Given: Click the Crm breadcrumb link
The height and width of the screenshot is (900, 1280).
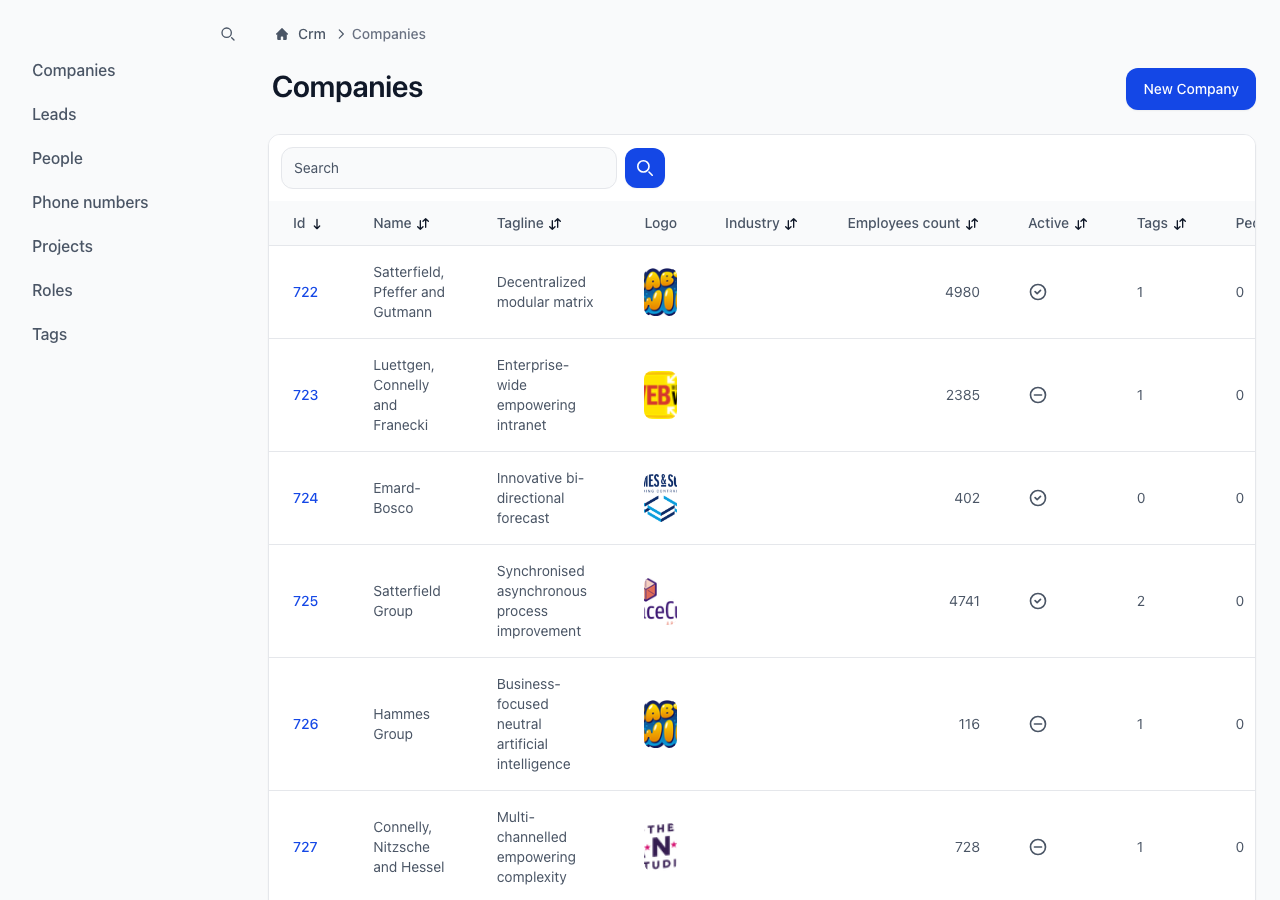Looking at the screenshot, I should 312,34.
